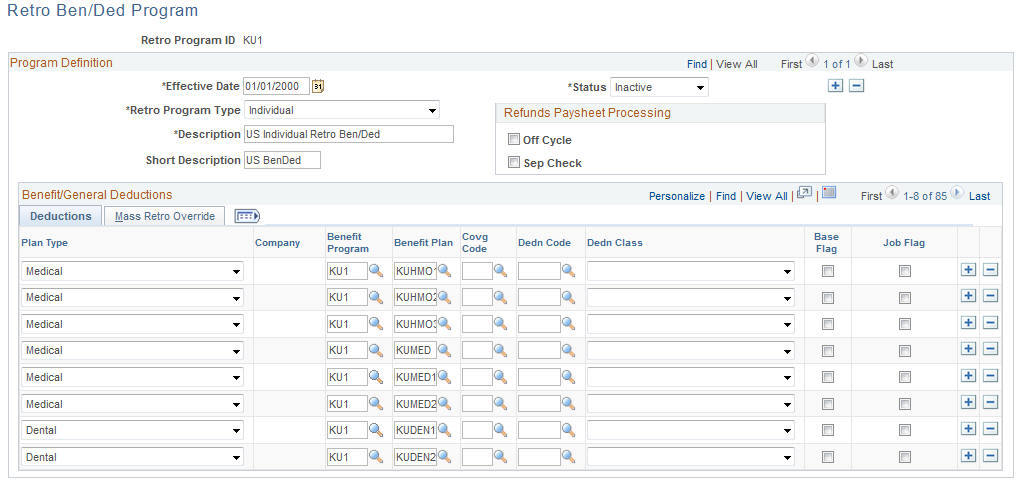The width and height of the screenshot is (1021, 484).
Task: Open the Status dropdown showing Inactive
Action: (659, 87)
